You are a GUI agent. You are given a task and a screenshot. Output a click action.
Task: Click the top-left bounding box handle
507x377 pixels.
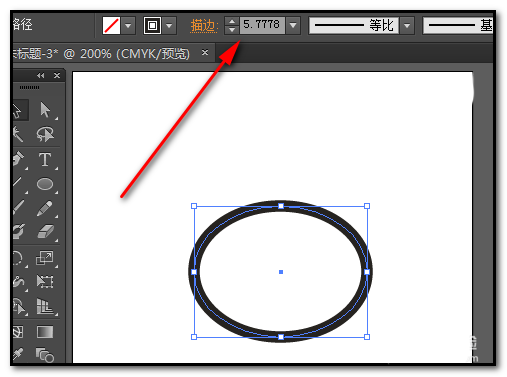pos(194,206)
